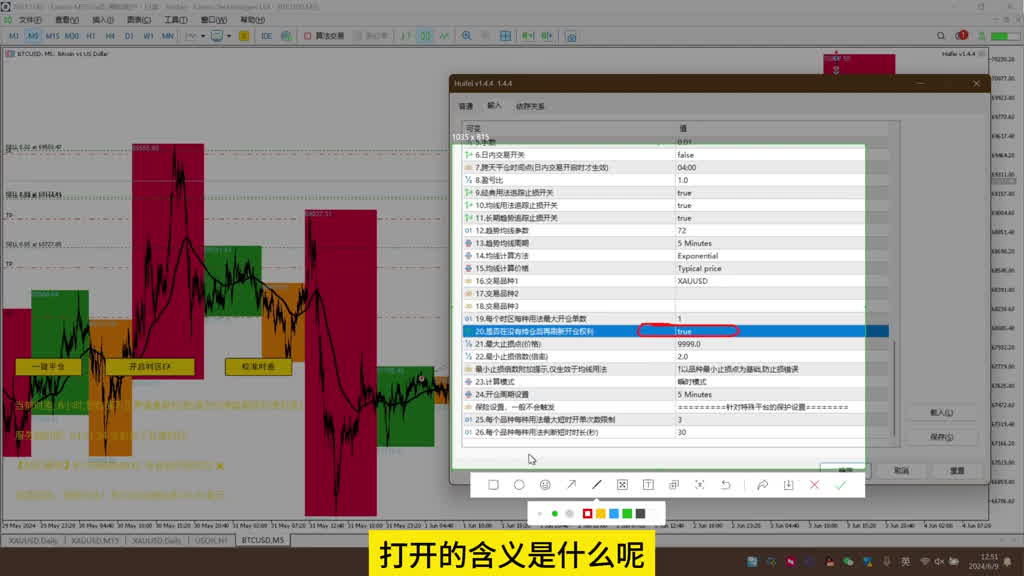Select the ellipse annotation tool
Image resolution: width=1024 pixels, height=576 pixels.
click(520, 485)
